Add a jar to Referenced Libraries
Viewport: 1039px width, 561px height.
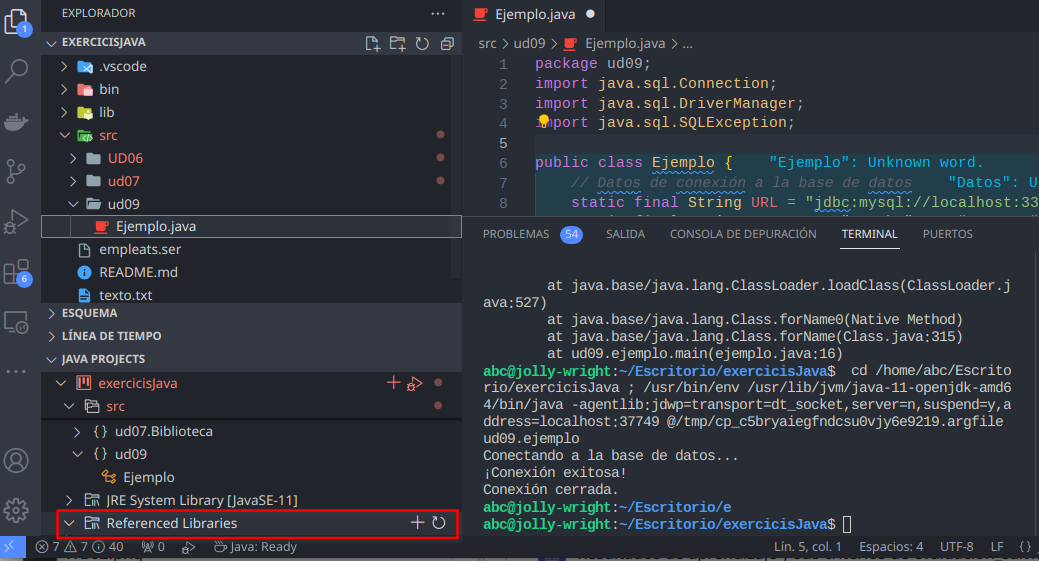pyautogui.click(x=417, y=523)
